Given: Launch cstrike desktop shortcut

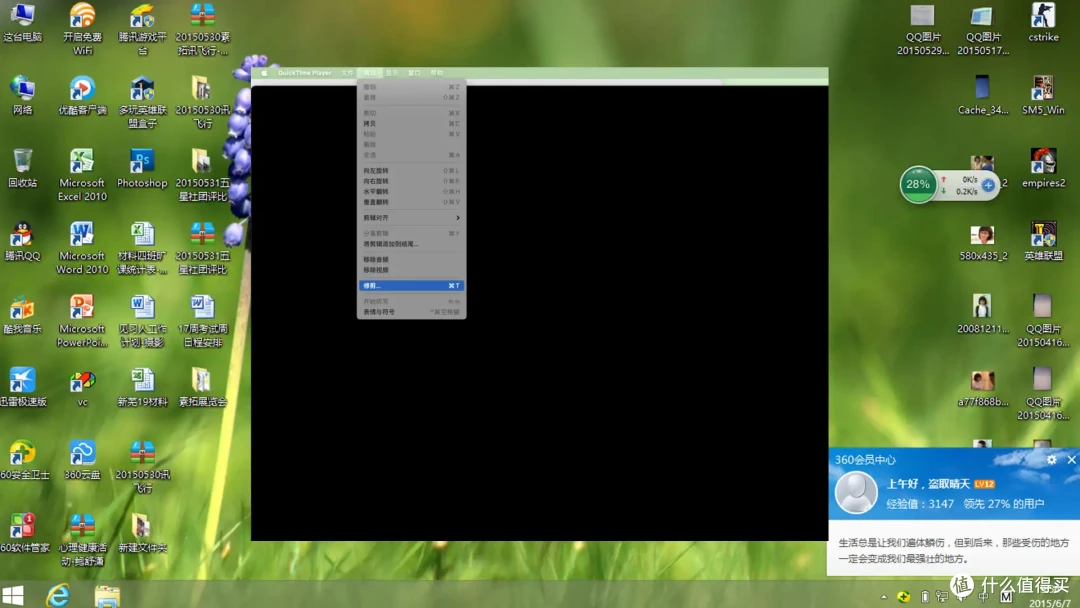Looking at the screenshot, I should pyautogui.click(x=1043, y=23).
